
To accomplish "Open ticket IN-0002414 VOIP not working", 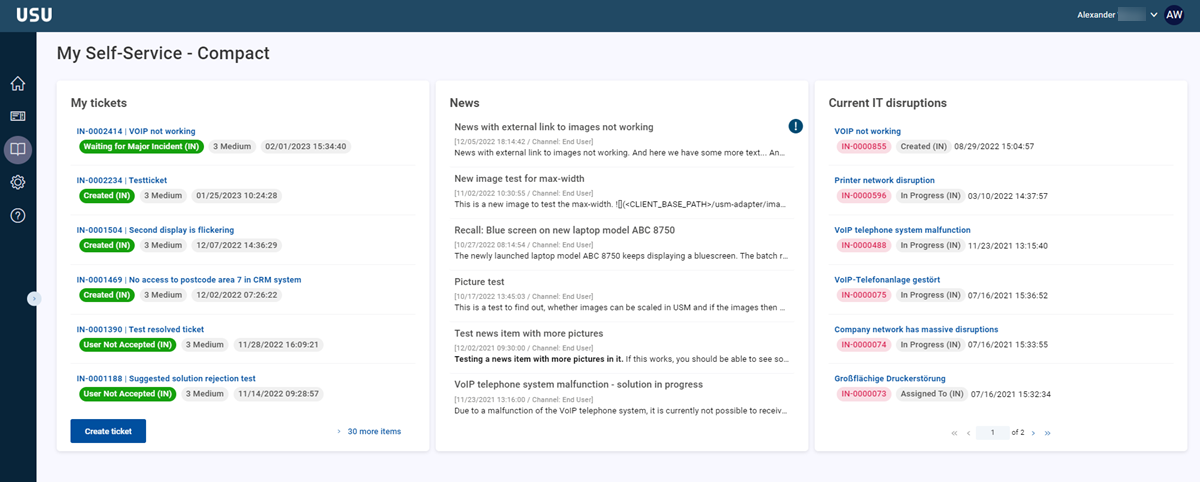I will [136, 131].
